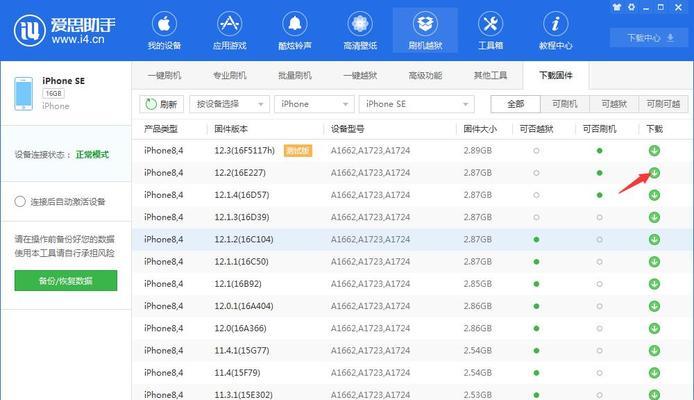This screenshot has height=400, width=694.
Task: Download firmware 12.1(16B92)
Action: (654, 284)
